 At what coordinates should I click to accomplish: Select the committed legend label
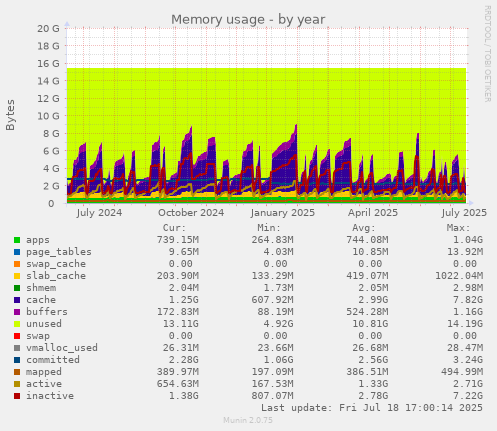53,360
